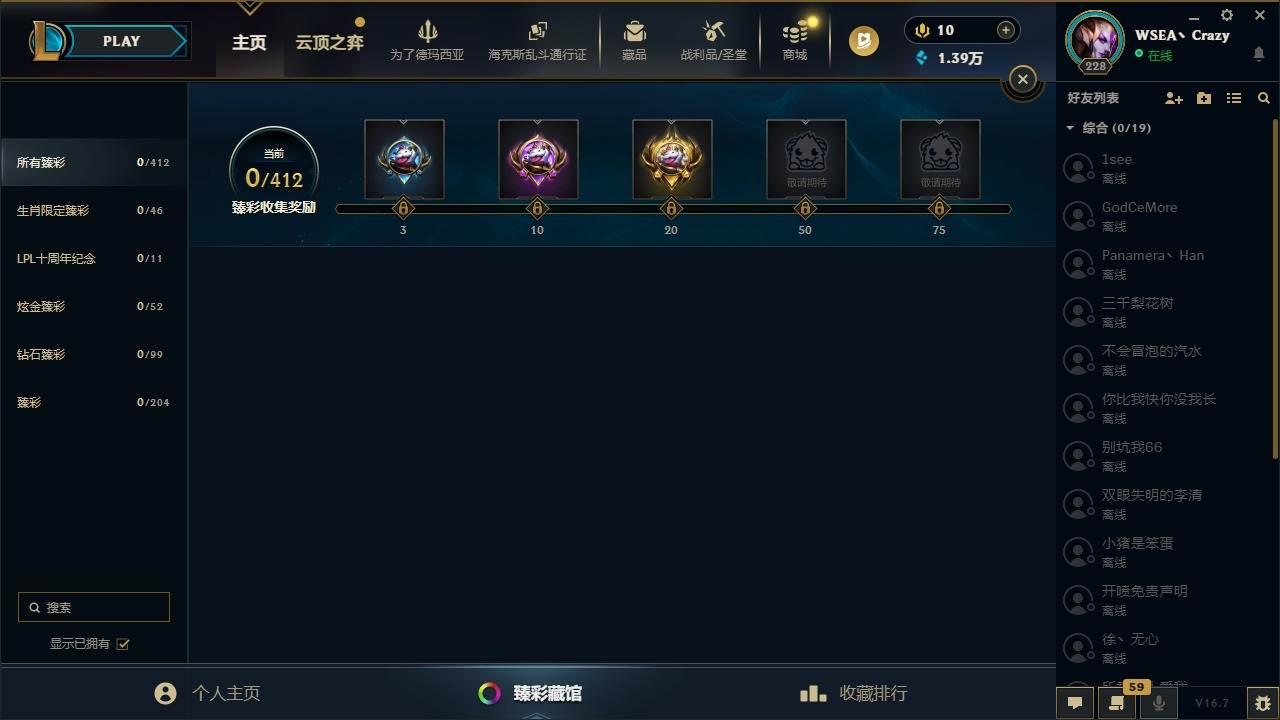This screenshot has height=720, width=1280.
Task: Open friends list view options icon
Action: (x=1234, y=98)
